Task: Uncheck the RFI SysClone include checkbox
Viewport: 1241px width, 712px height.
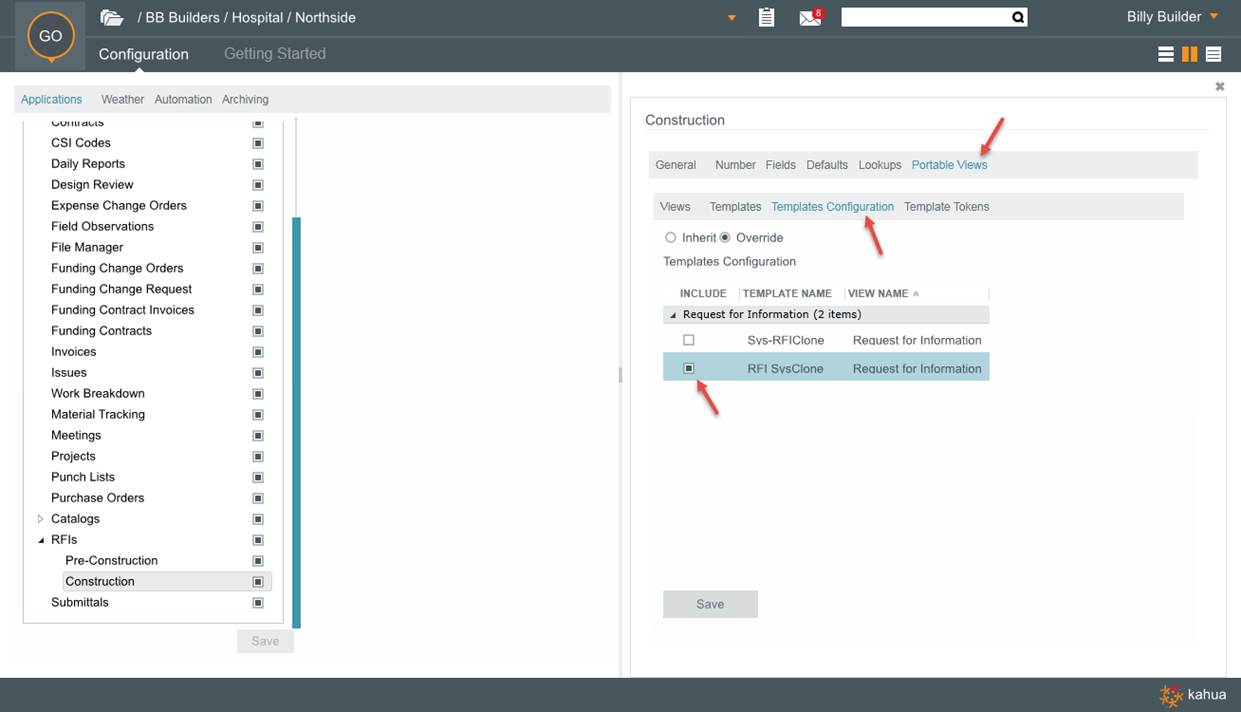Action: (x=689, y=369)
